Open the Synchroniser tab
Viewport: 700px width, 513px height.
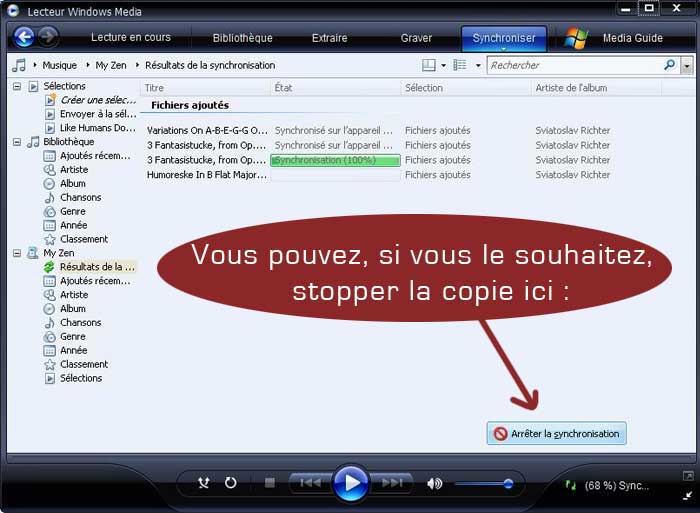pyautogui.click(x=504, y=38)
